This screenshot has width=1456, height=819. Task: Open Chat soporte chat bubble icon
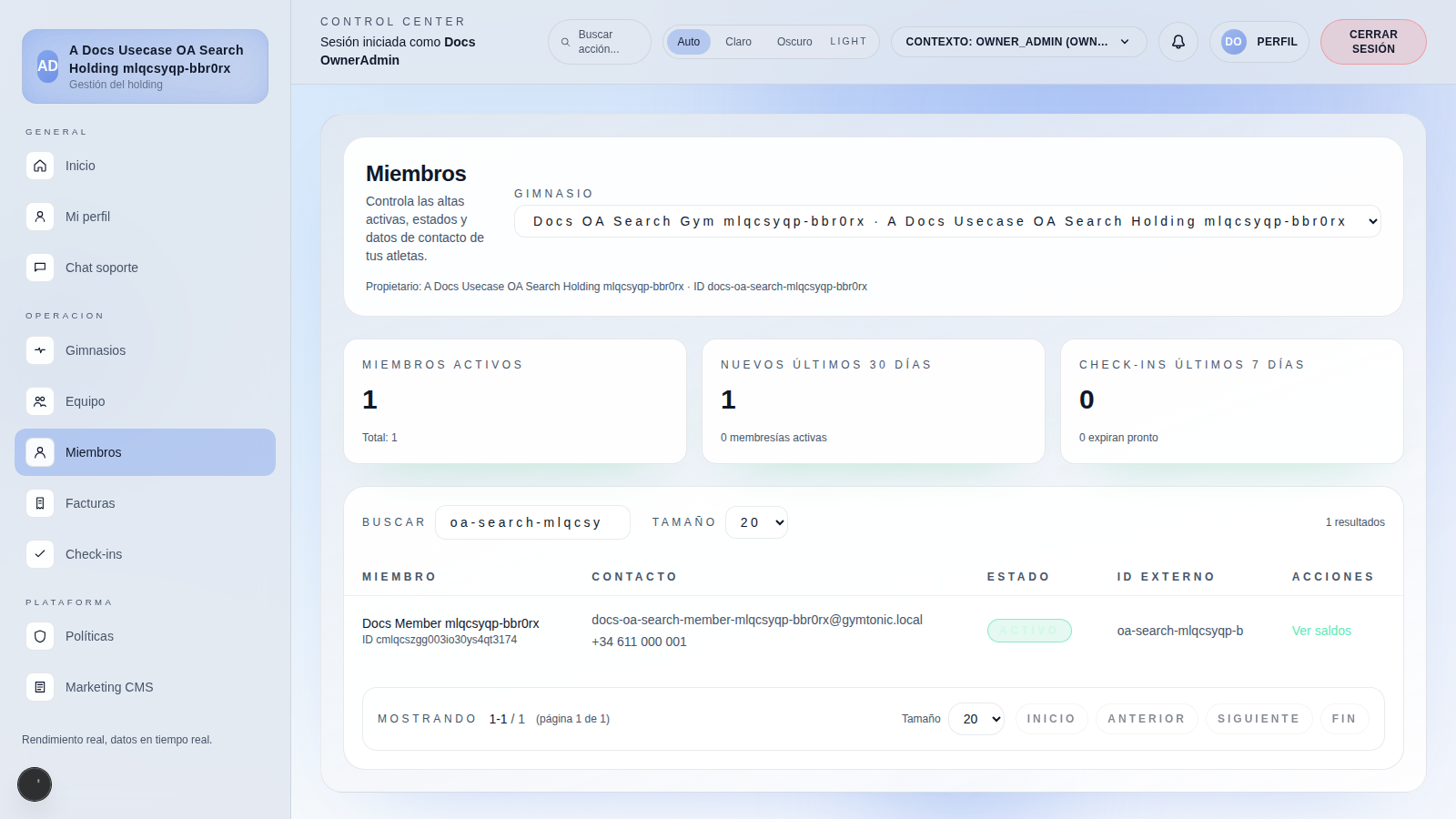coord(40,268)
